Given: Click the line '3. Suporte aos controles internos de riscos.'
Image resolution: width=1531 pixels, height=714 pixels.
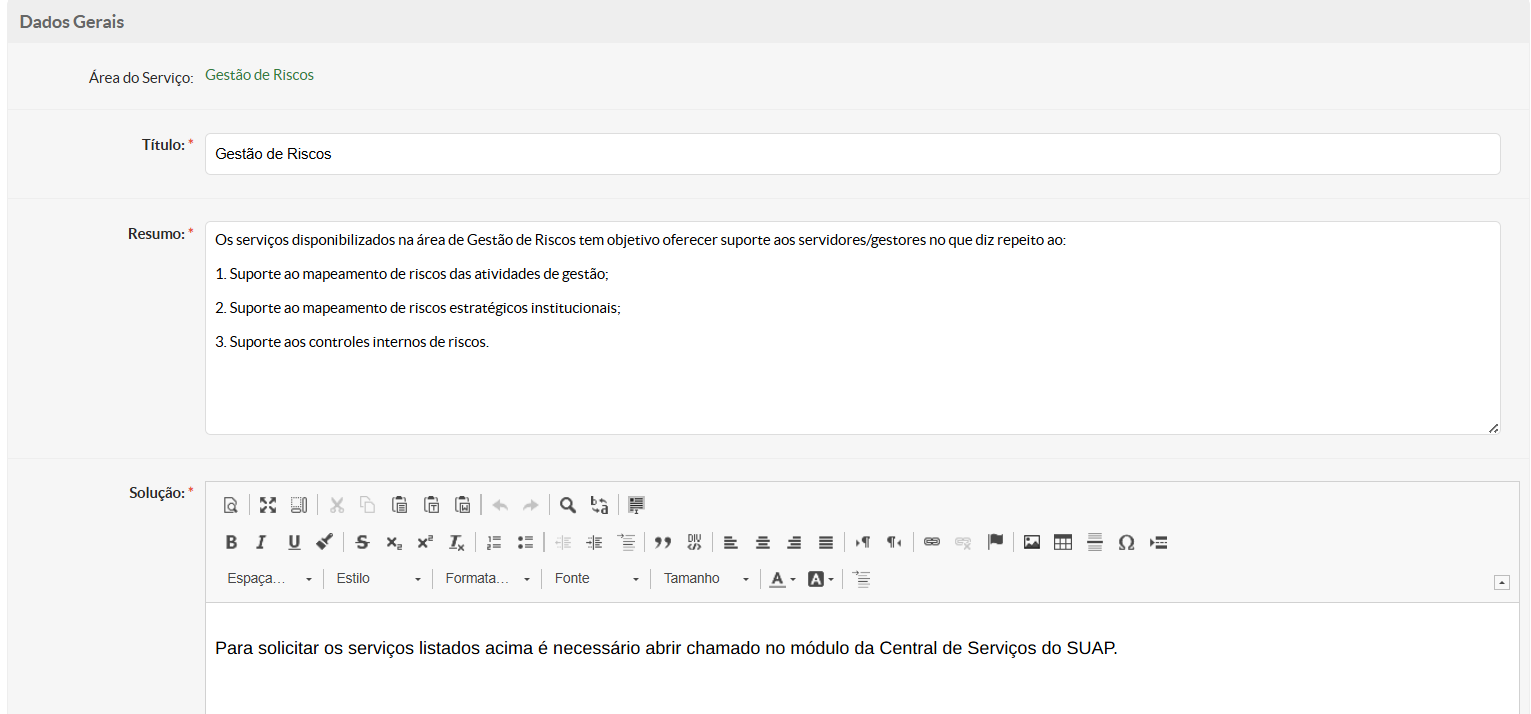Looking at the screenshot, I should [352, 342].
